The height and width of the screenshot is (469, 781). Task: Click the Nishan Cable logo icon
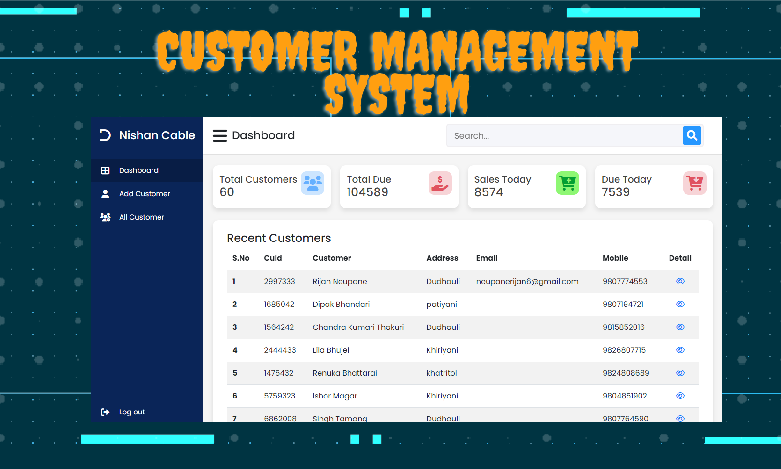[105, 135]
